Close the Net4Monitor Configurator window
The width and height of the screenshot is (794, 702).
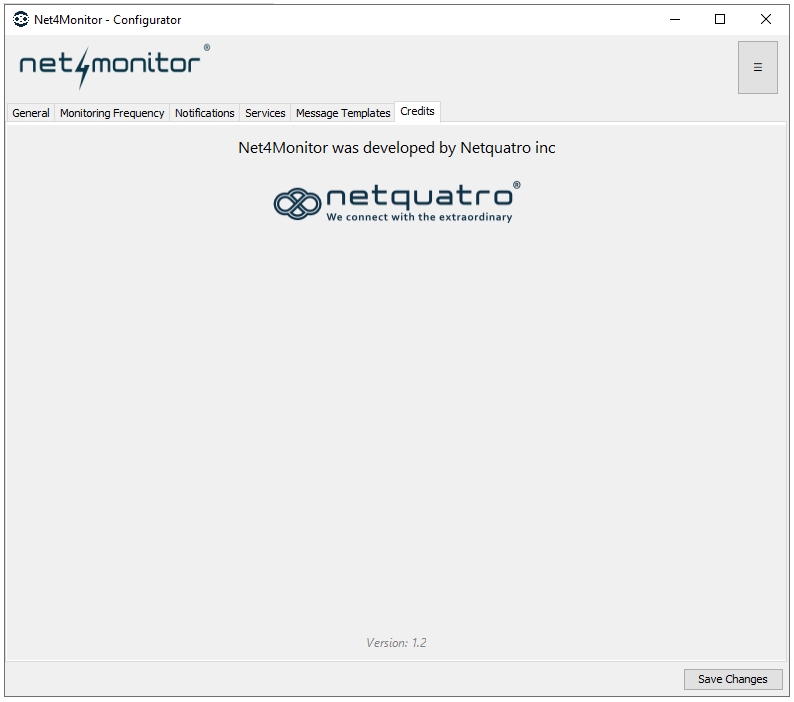766,20
